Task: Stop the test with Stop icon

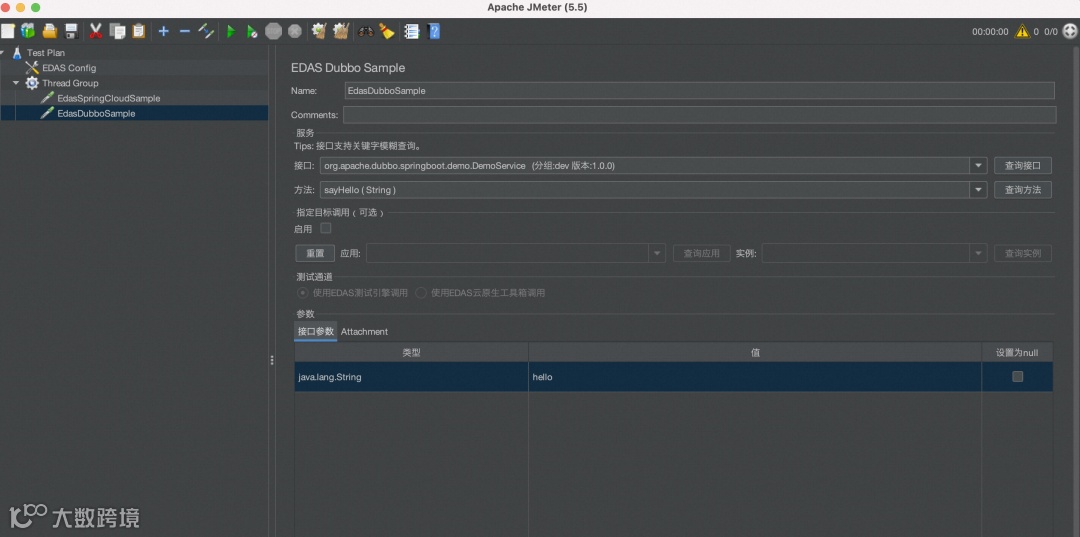Action: [x=273, y=31]
